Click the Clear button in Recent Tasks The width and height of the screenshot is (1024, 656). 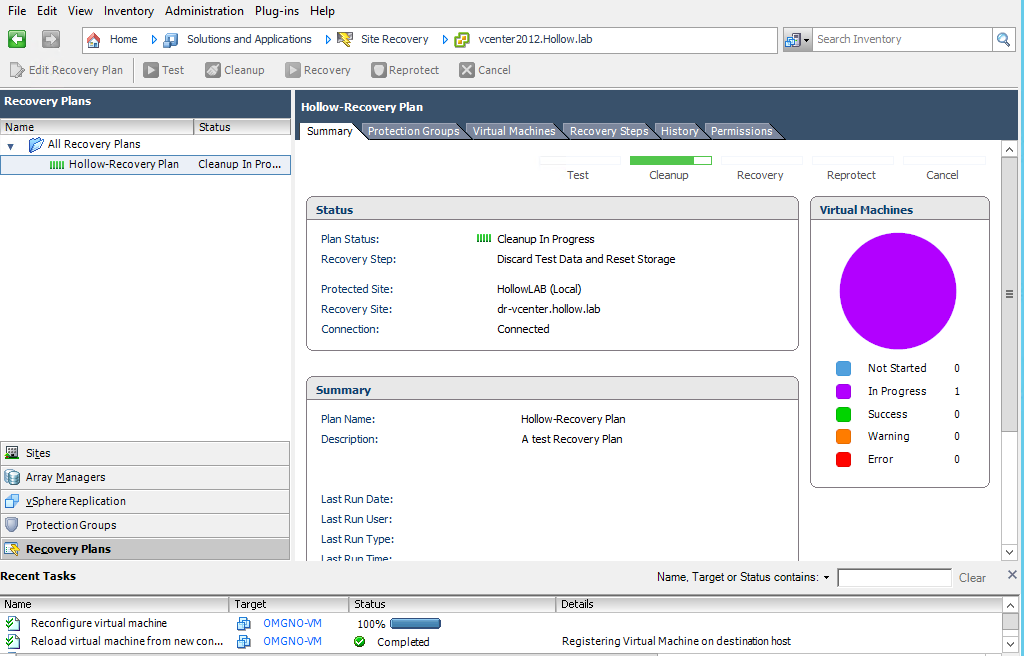971,577
